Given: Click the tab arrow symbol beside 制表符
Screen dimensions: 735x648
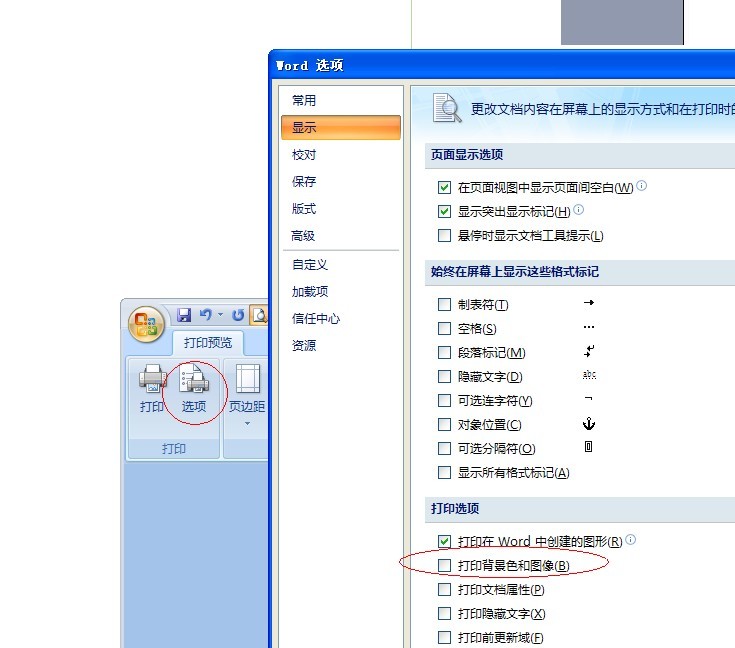Looking at the screenshot, I should pyautogui.click(x=589, y=303).
